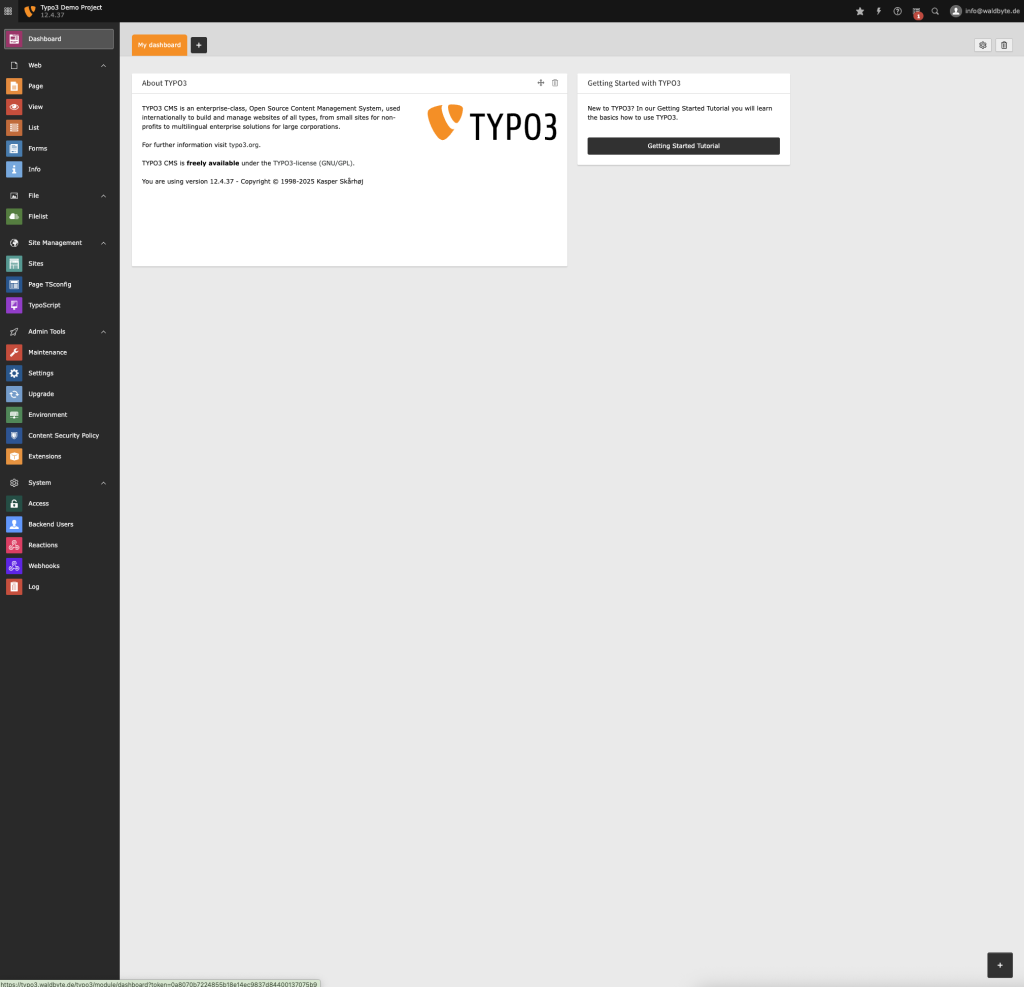Toggle the module menu grid icon
Image resolution: width=1024 pixels, height=987 pixels.
tap(9, 11)
